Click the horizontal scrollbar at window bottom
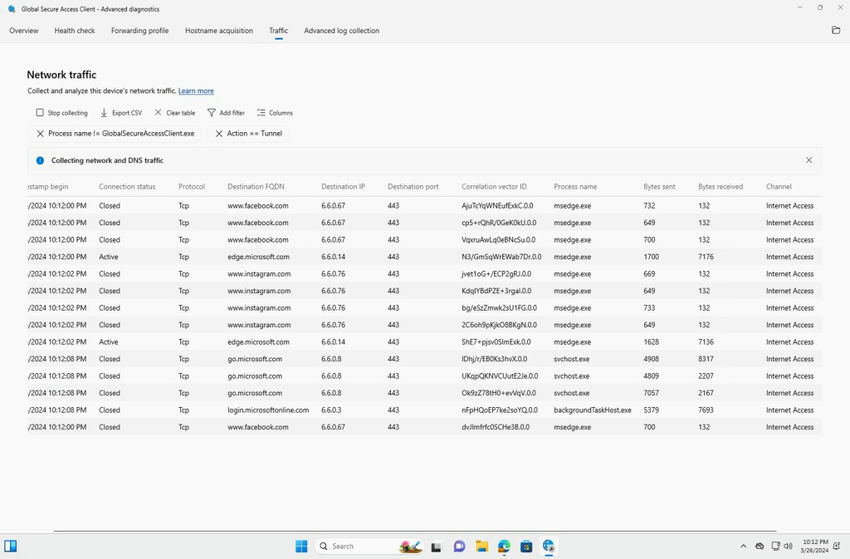This screenshot has width=850, height=559. tap(415, 531)
